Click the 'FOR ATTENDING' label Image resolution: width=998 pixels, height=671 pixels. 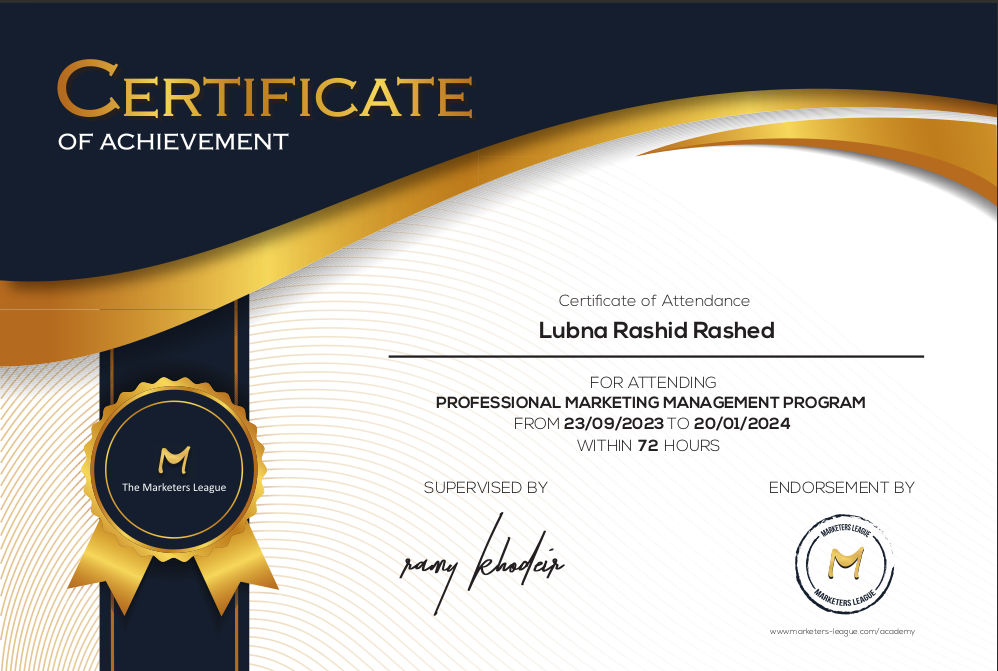click(653, 382)
